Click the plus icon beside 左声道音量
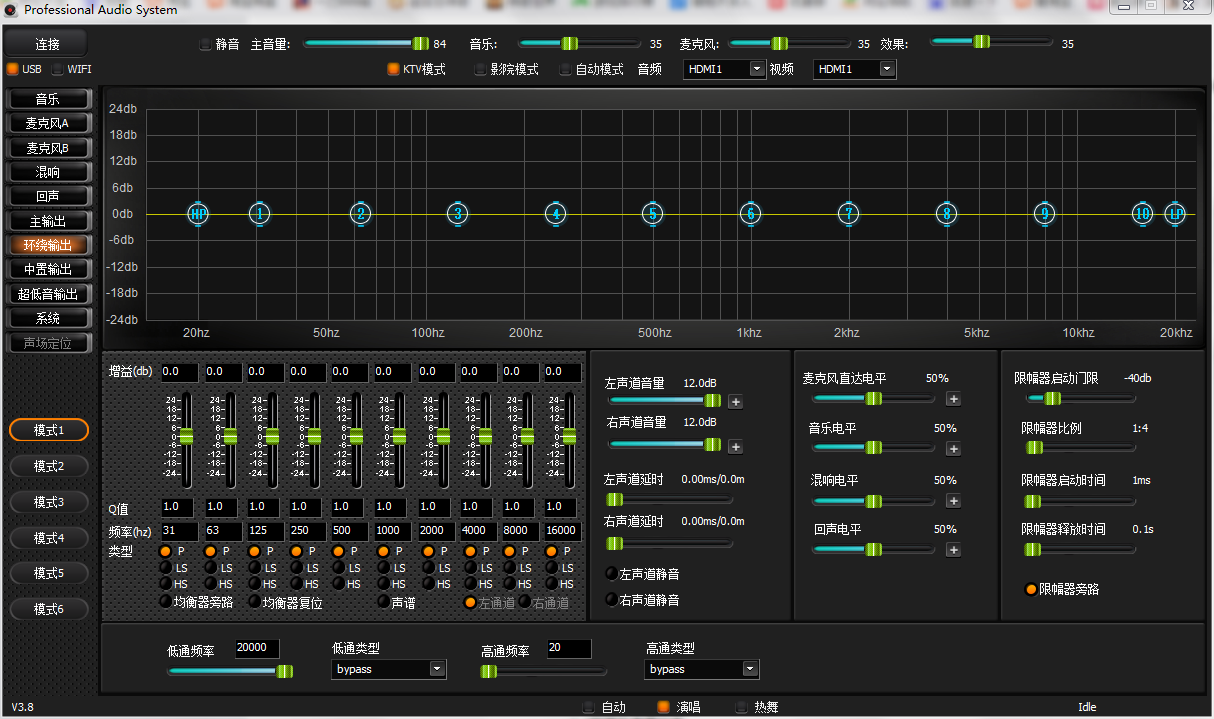The image size is (1214, 719). click(x=736, y=402)
